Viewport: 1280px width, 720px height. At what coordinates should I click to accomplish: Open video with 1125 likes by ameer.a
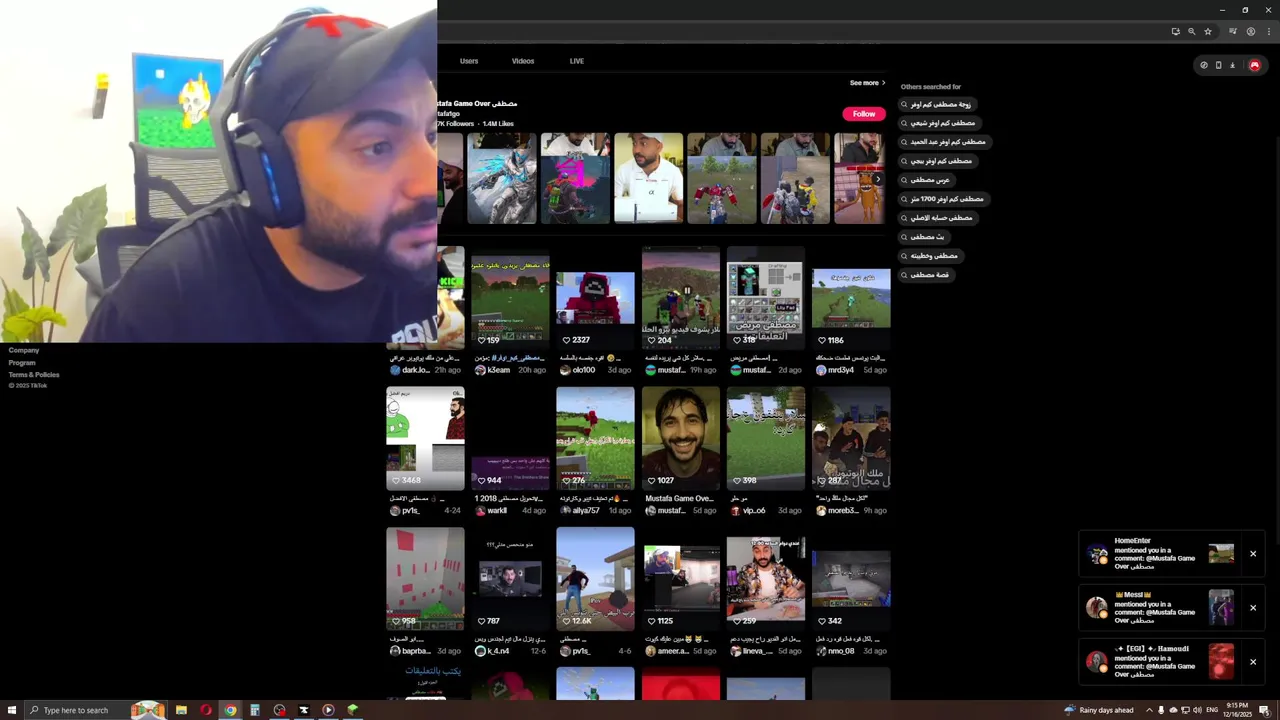tap(680, 578)
